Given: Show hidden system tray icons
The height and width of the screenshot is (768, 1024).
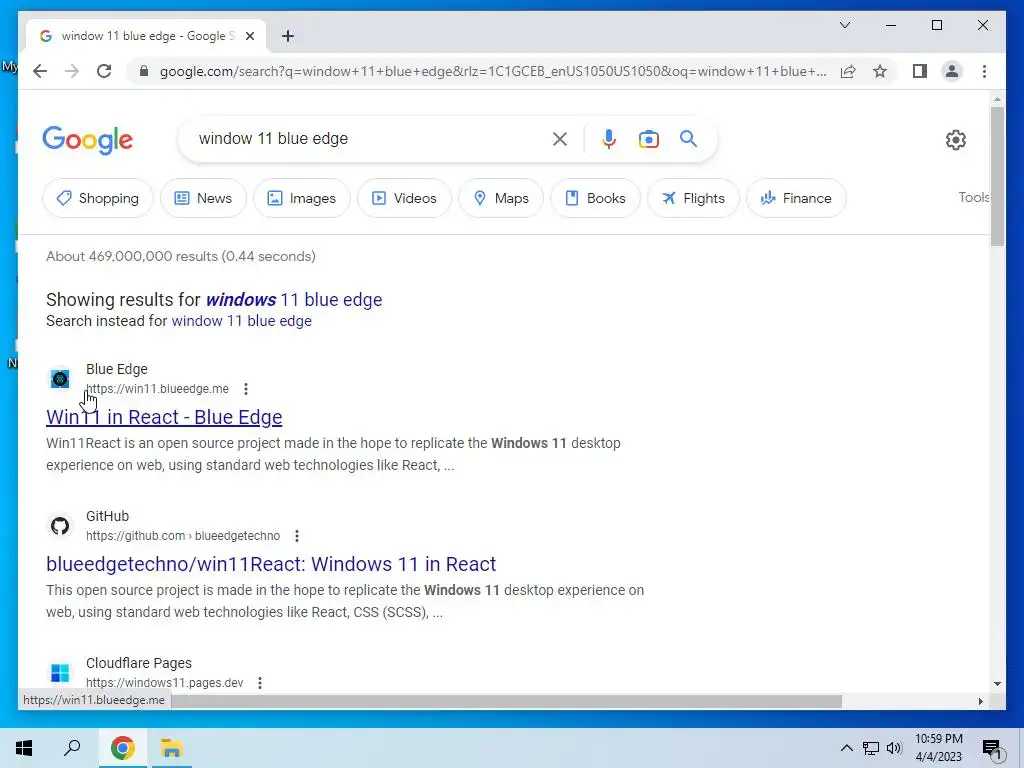Looking at the screenshot, I should click(x=846, y=748).
